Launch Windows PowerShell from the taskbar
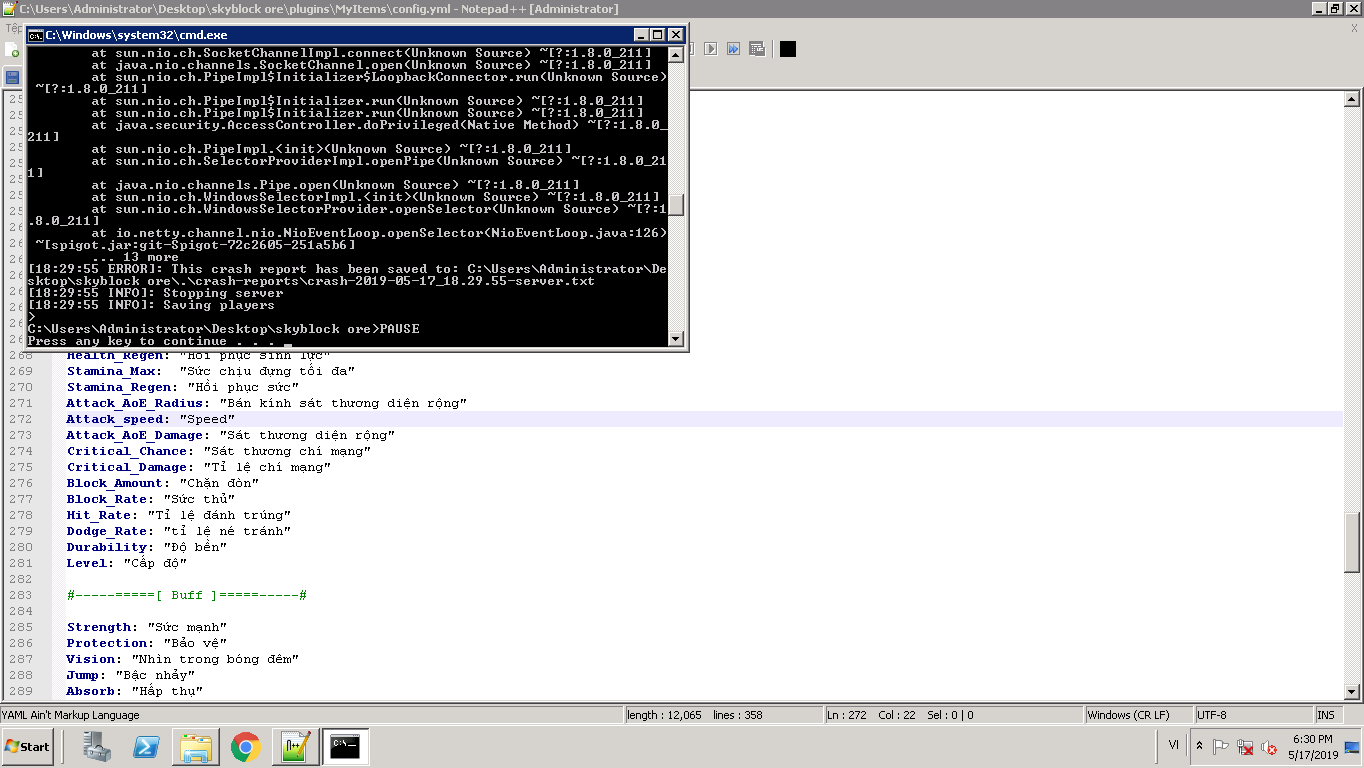The image size is (1364, 768). (x=147, y=746)
